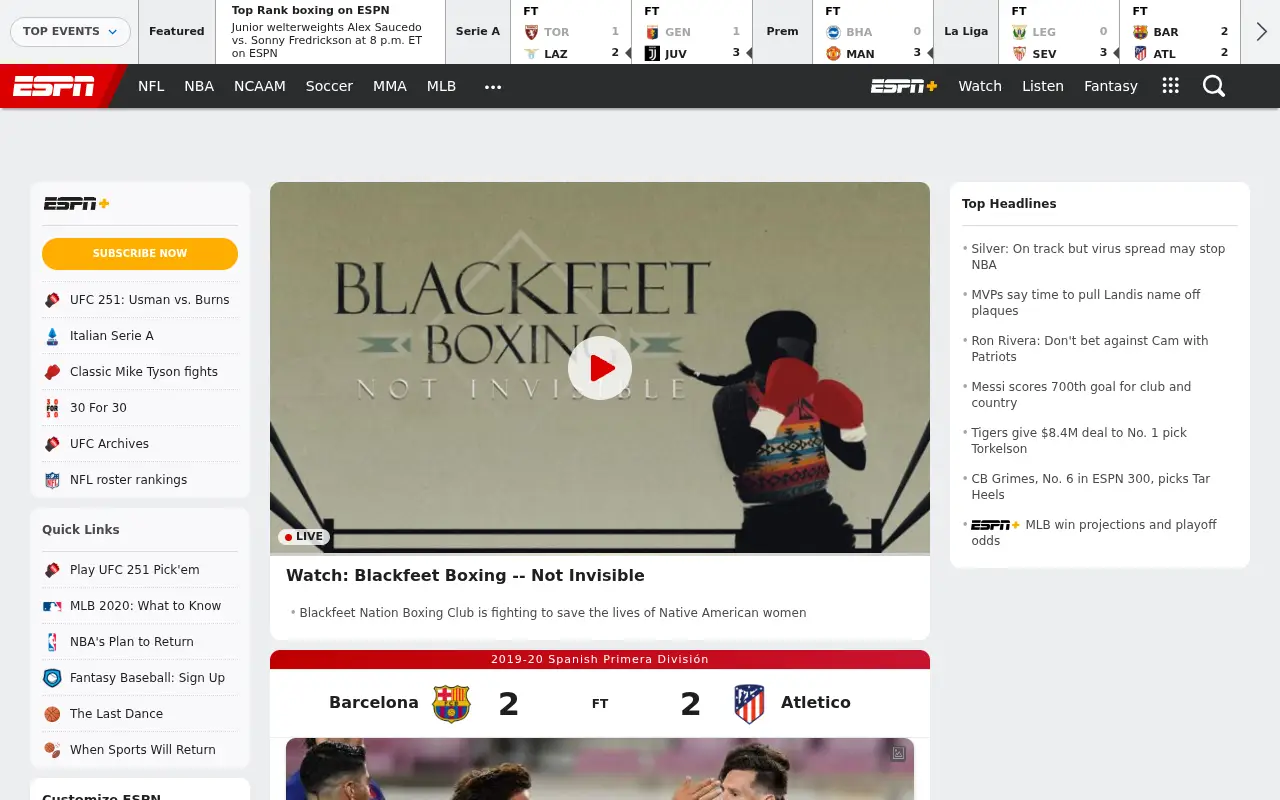The image size is (1280, 800).
Task: Open the NBA menu
Action: pyautogui.click(x=199, y=86)
